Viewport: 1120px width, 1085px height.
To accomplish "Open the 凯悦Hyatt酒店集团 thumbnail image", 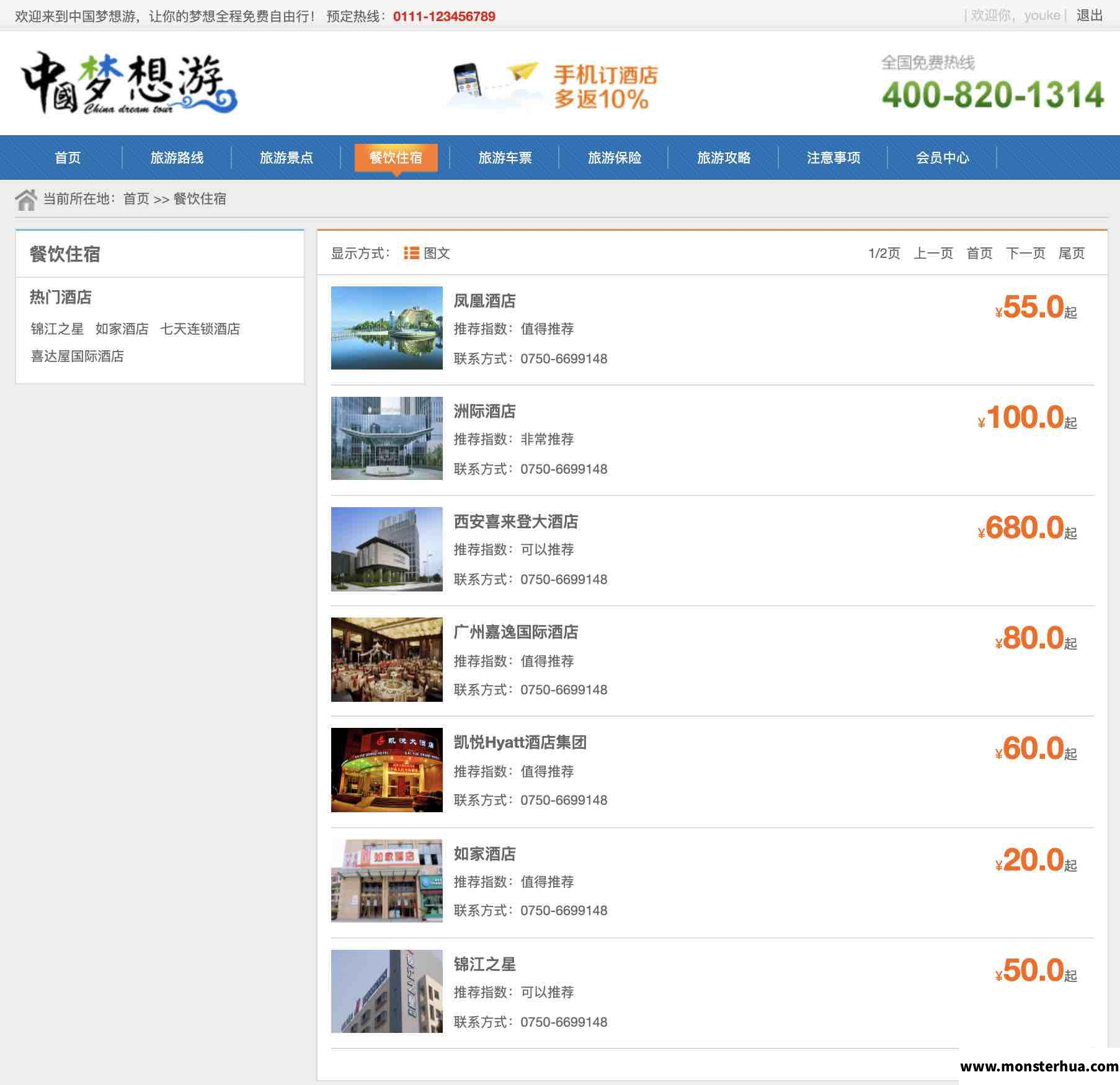I will tap(387, 770).
